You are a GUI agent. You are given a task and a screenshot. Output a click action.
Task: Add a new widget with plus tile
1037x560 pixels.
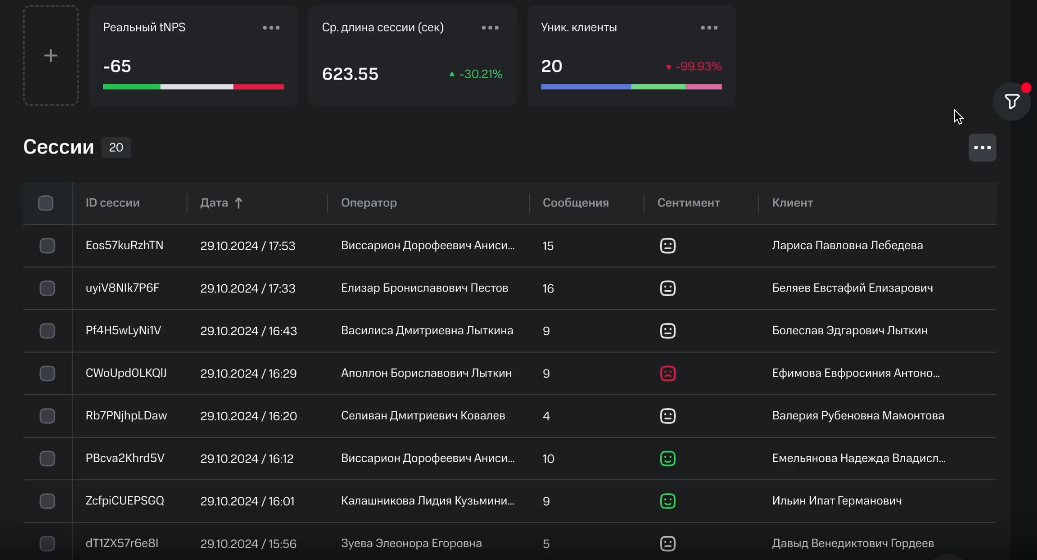[51, 56]
